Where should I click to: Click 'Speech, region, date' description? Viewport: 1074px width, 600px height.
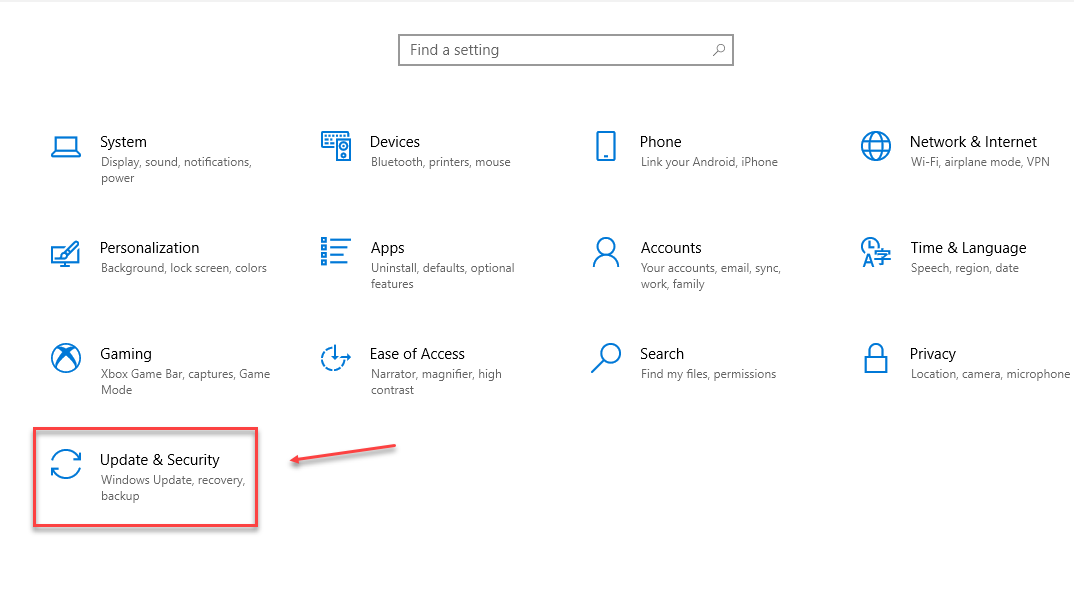click(964, 268)
